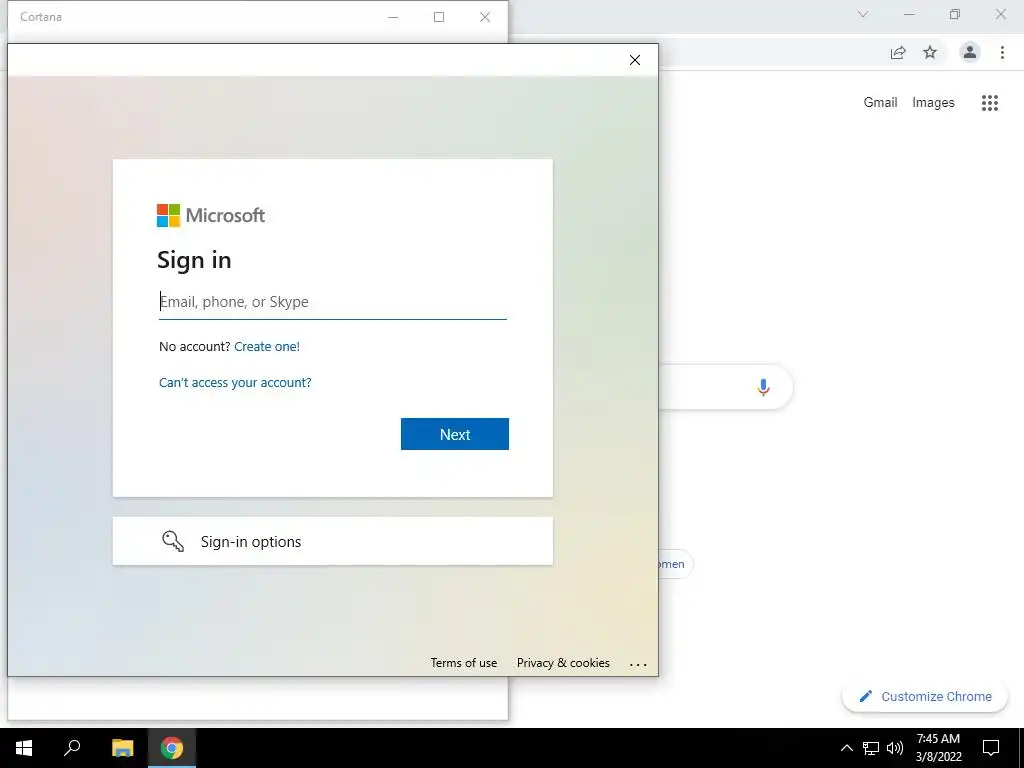Open the Chrome profile avatar

(970, 52)
